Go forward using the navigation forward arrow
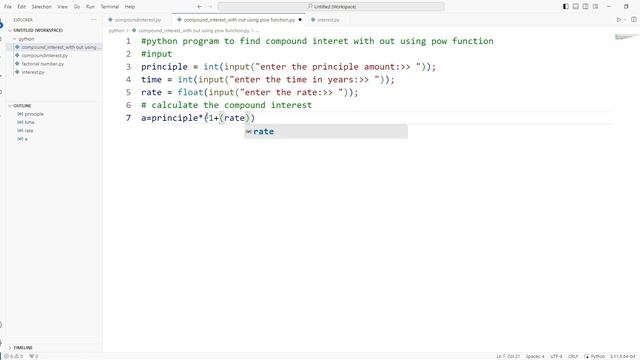Viewport: 640px width, 360px height. [210, 7]
